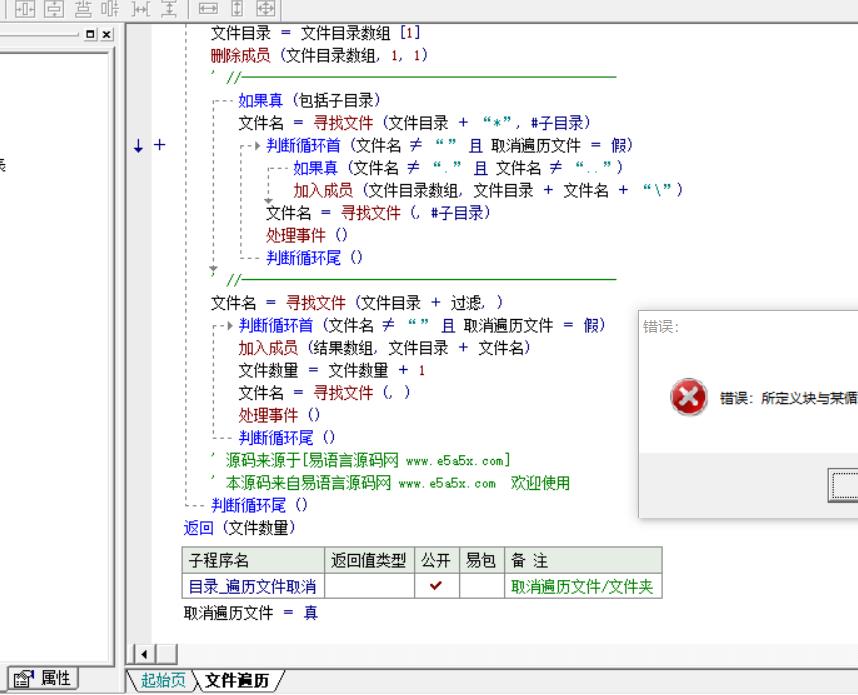
Task: Click the equal vertical spacing toolbar icon
Action: coord(170,8)
